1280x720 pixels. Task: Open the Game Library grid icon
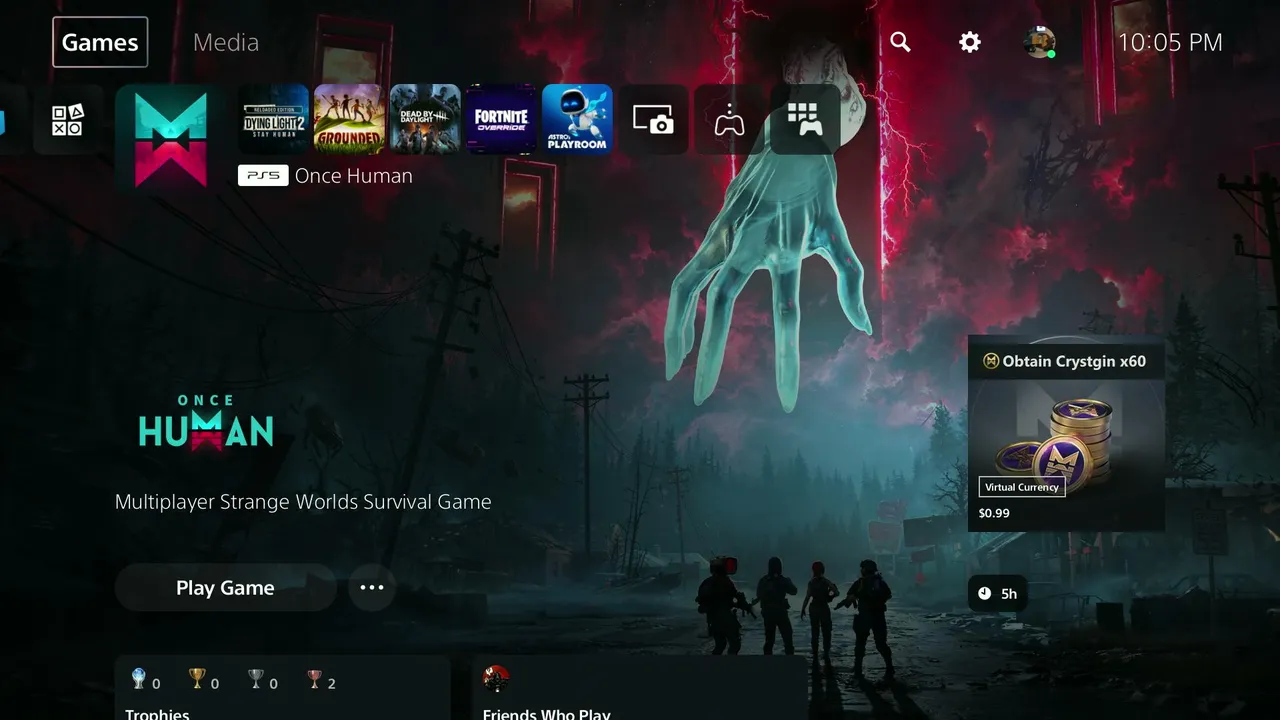[x=805, y=119]
